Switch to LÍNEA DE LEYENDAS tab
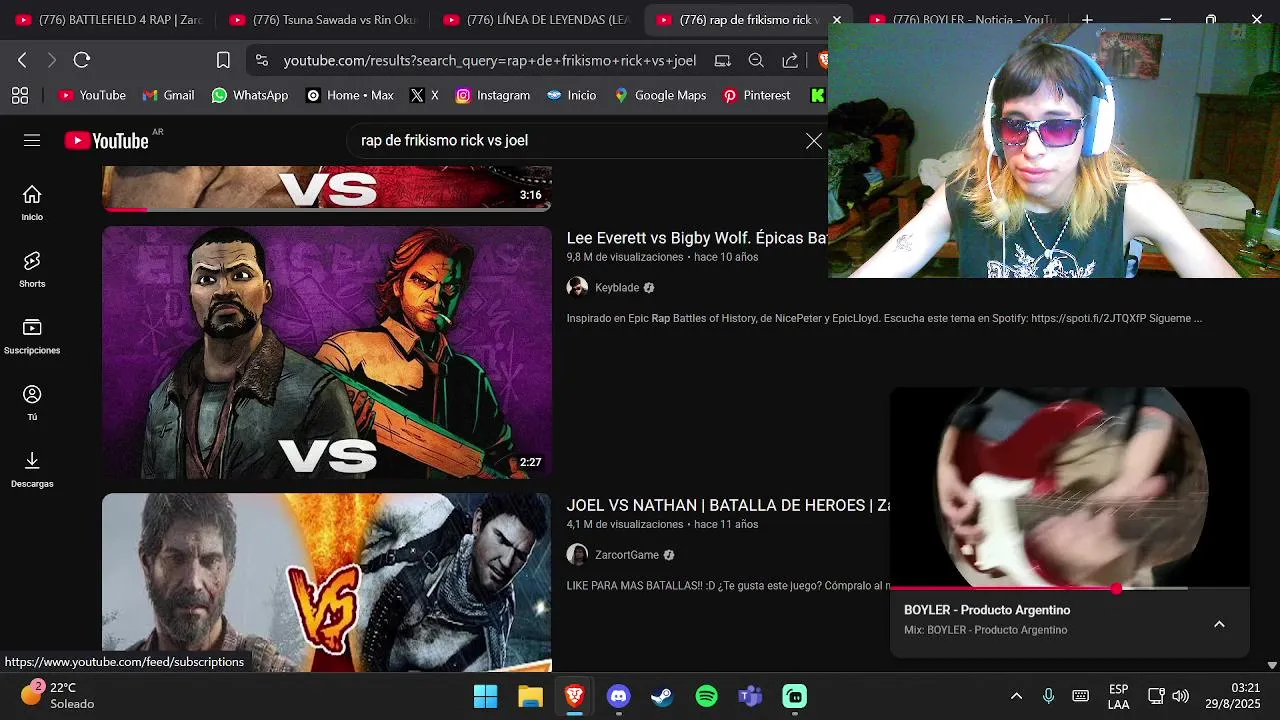The image size is (1280, 720). [x=538, y=20]
